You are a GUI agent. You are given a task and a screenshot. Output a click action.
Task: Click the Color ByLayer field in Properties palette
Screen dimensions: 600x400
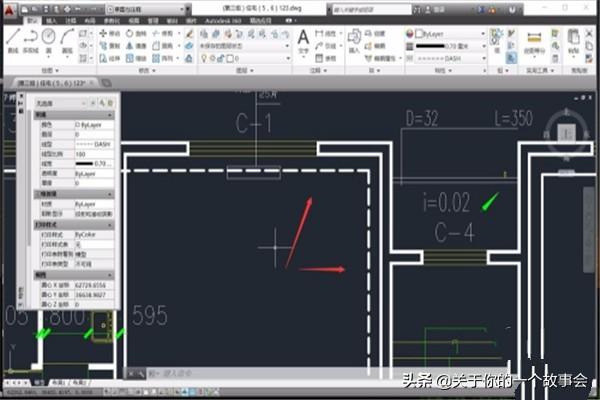pyautogui.click(x=93, y=125)
